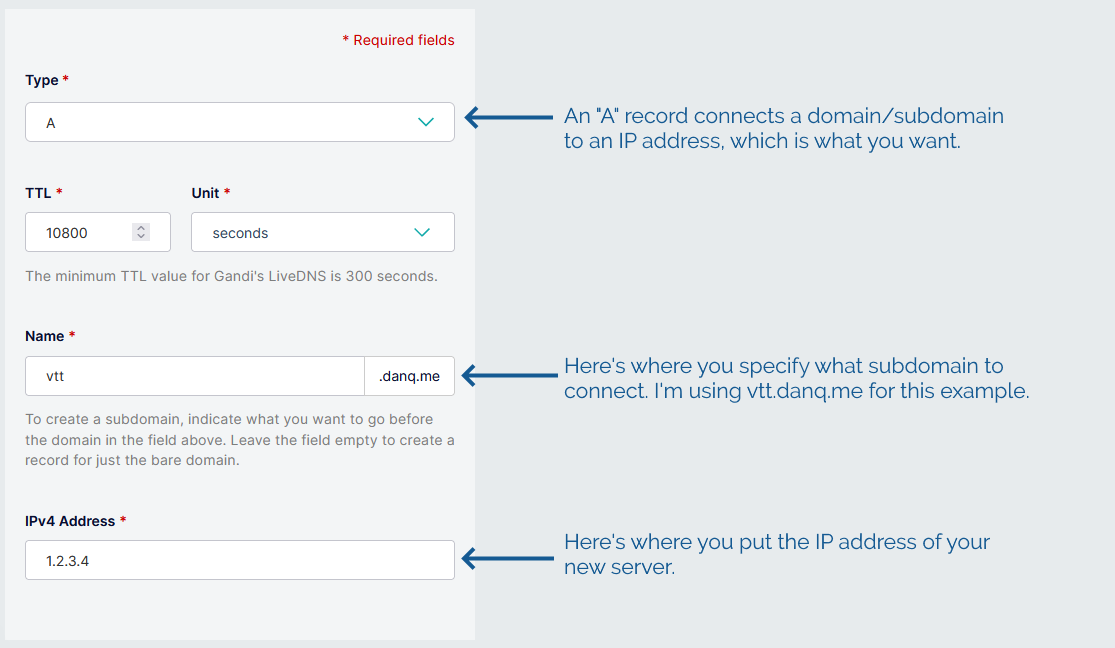Click the "IPv4 Address" field label

[x=70, y=521]
